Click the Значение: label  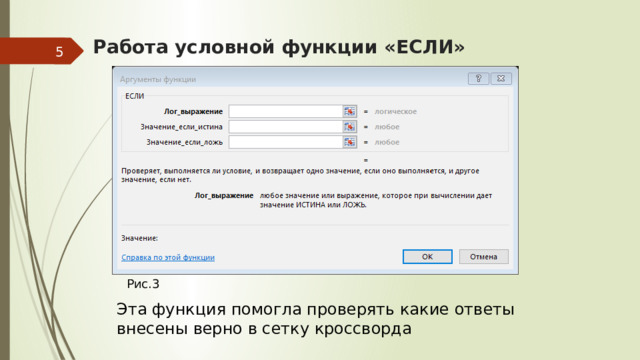(x=140, y=238)
